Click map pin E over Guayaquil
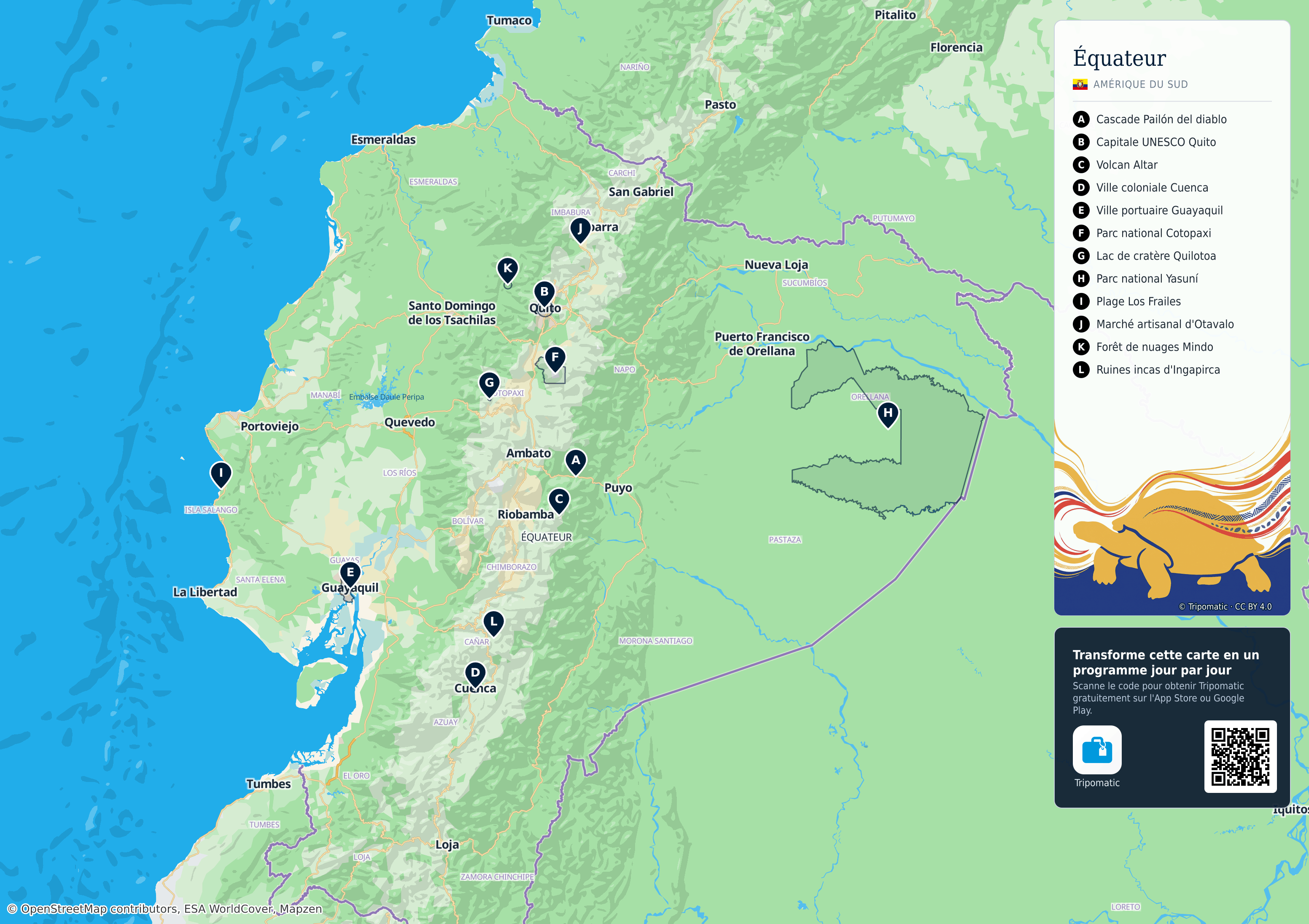Viewport: 1309px width, 924px height. [350, 575]
